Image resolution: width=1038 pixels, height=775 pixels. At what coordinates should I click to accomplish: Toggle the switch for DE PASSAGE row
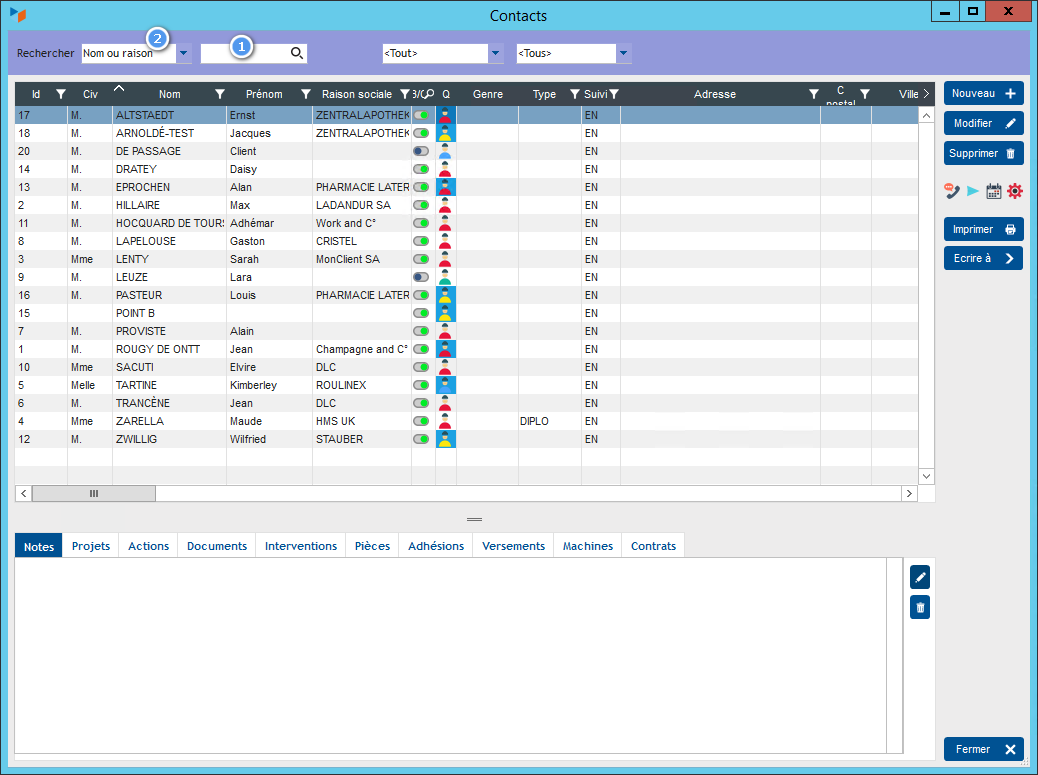tap(421, 151)
